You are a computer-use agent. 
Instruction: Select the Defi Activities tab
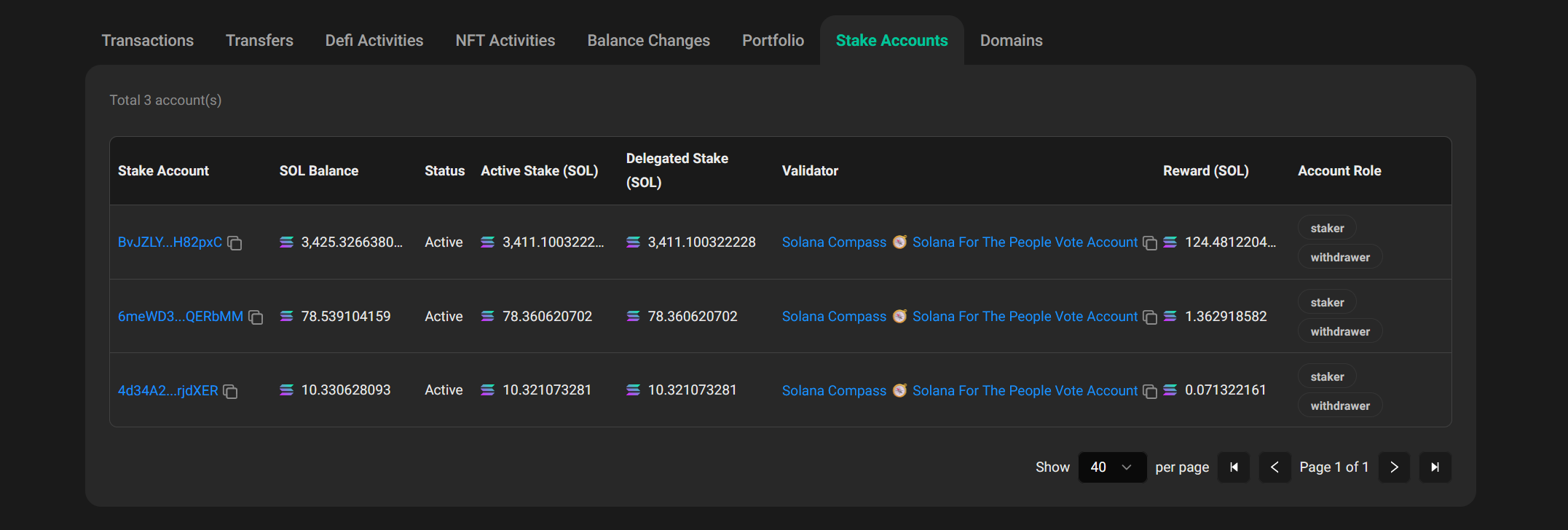click(x=374, y=41)
